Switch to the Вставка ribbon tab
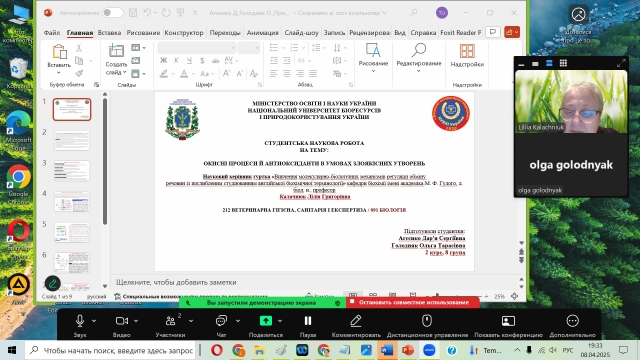 pos(109,33)
